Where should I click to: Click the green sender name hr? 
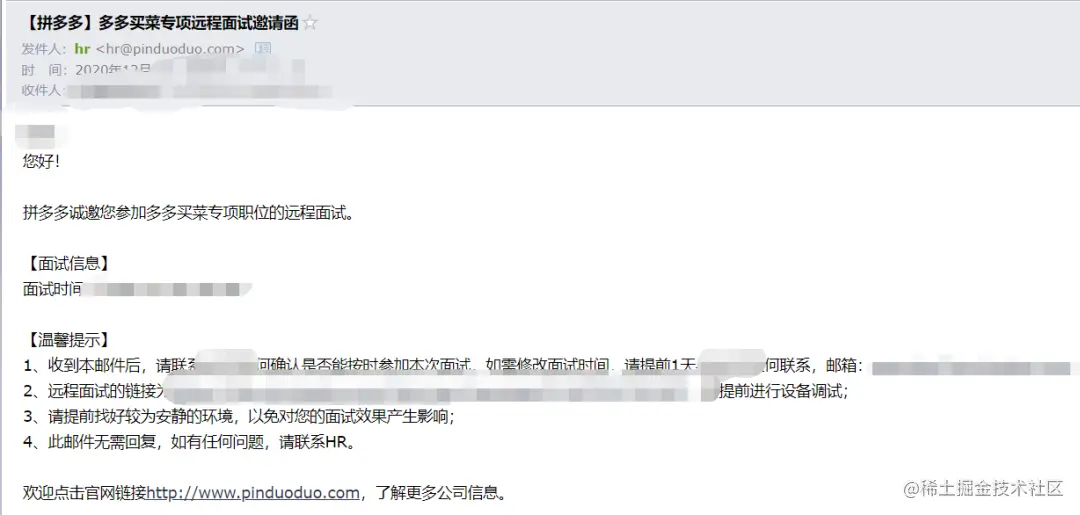click(x=82, y=48)
